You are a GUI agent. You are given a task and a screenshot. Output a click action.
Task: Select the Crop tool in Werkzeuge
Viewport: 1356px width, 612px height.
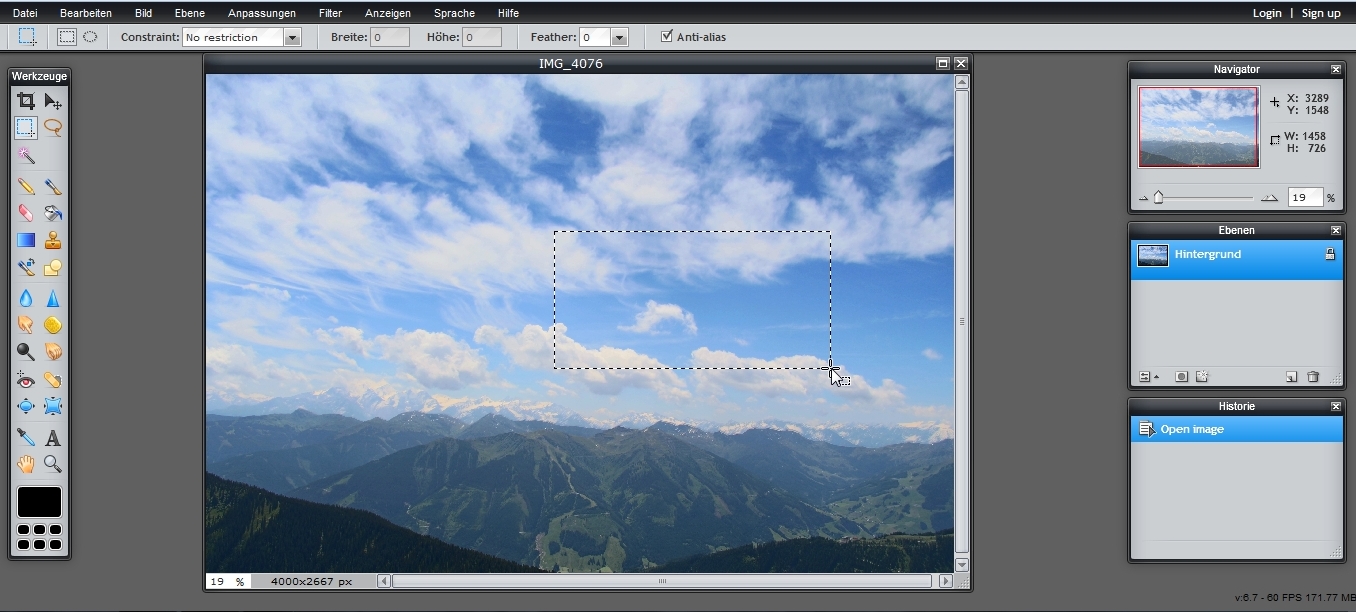click(26, 101)
